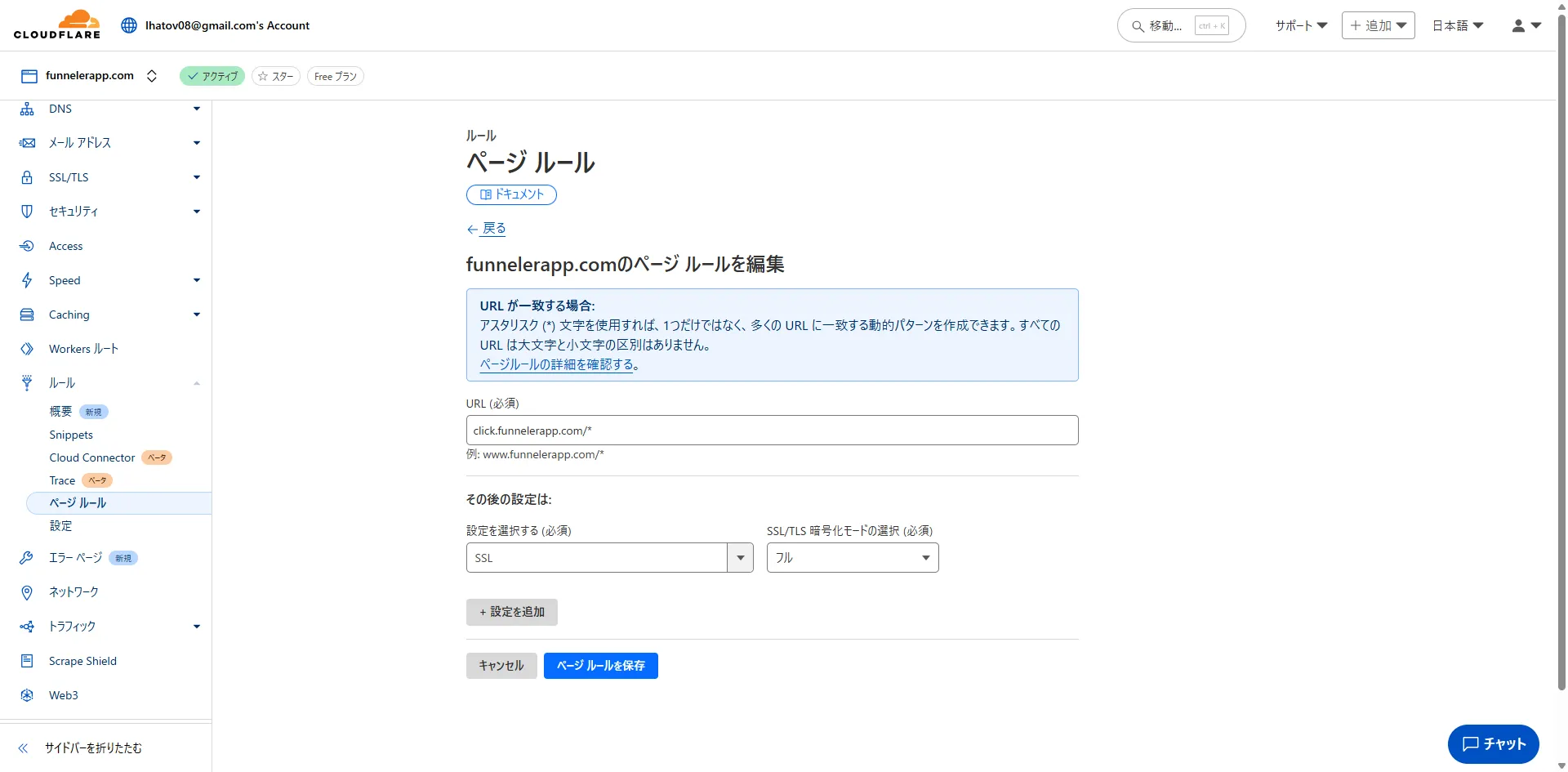Image resolution: width=1568 pixels, height=772 pixels.
Task: Open the user profile icon menu
Action: [1526, 25]
